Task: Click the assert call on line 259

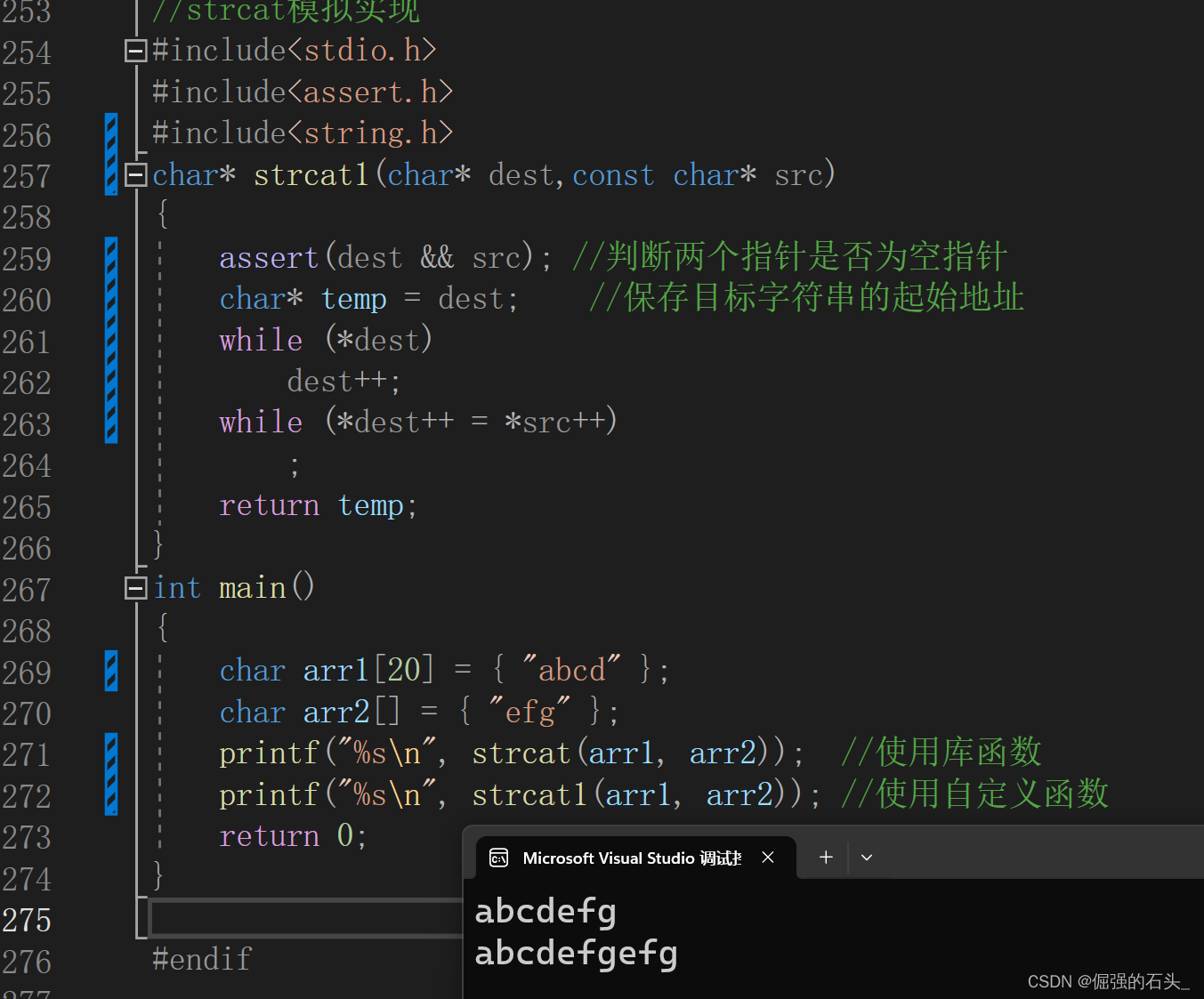Action: tap(385, 258)
